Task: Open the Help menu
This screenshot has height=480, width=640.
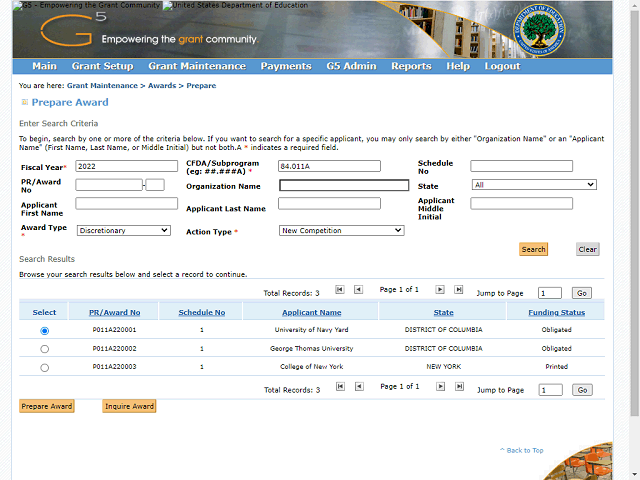Action: coord(458,66)
